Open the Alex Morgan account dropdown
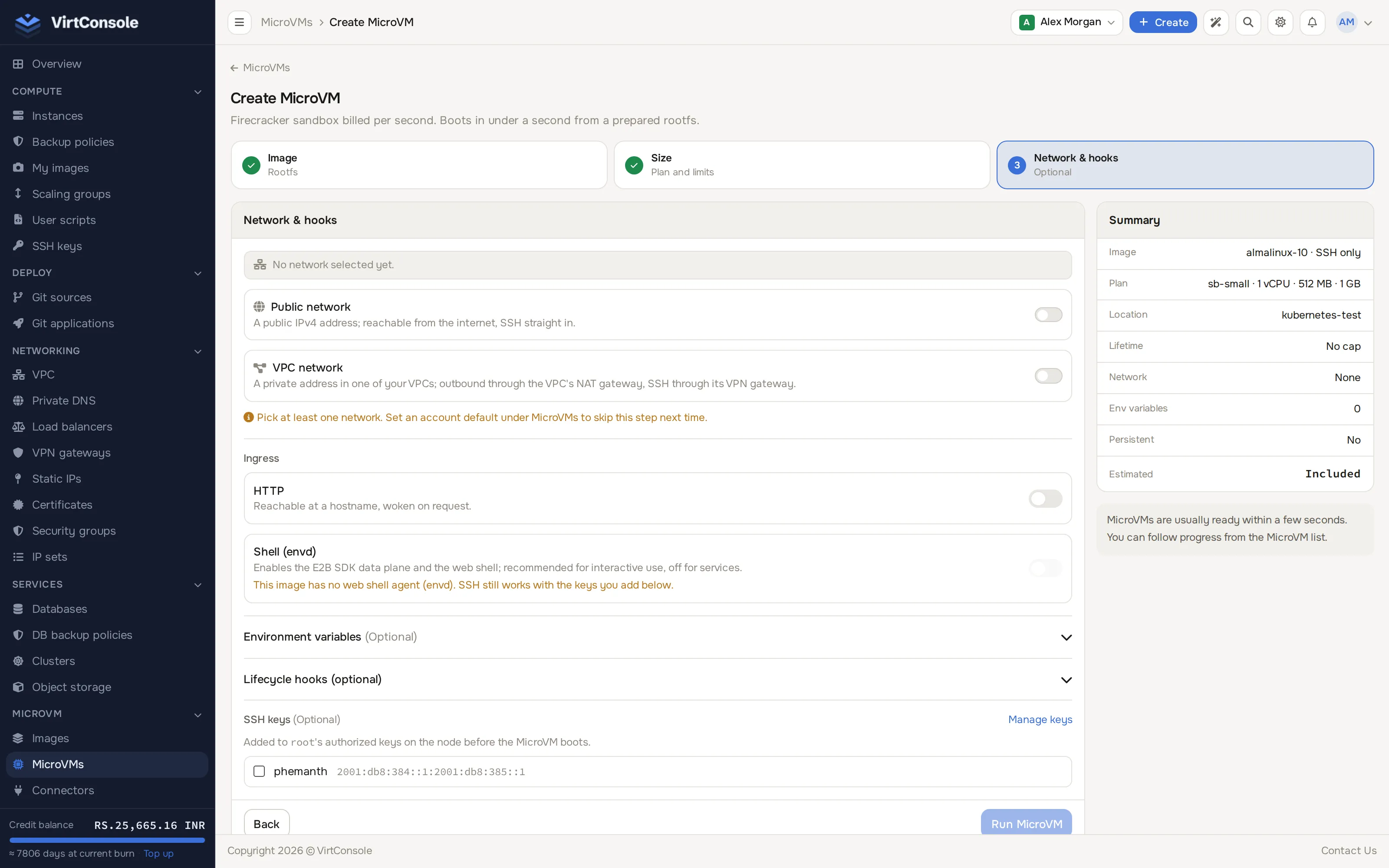The height and width of the screenshot is (868, 1389). coord(1066,23)
